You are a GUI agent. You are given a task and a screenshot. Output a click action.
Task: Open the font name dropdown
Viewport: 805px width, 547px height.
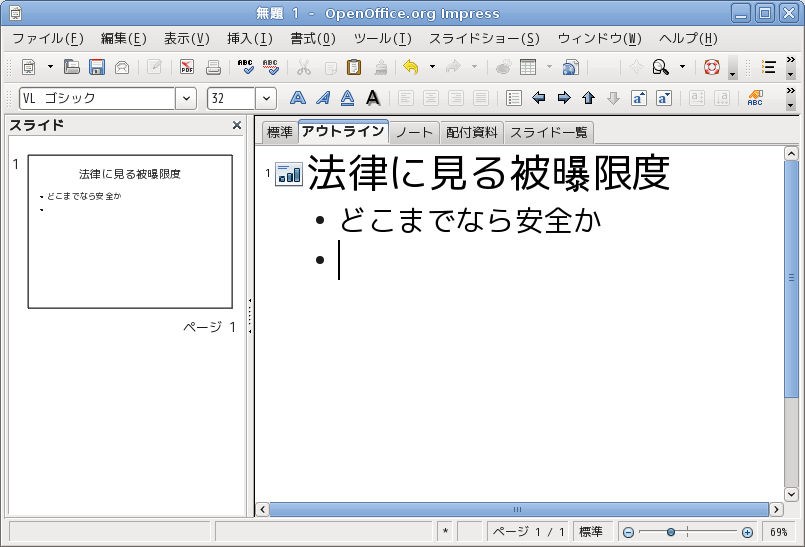pyautogui.click(x=186, y=98)
